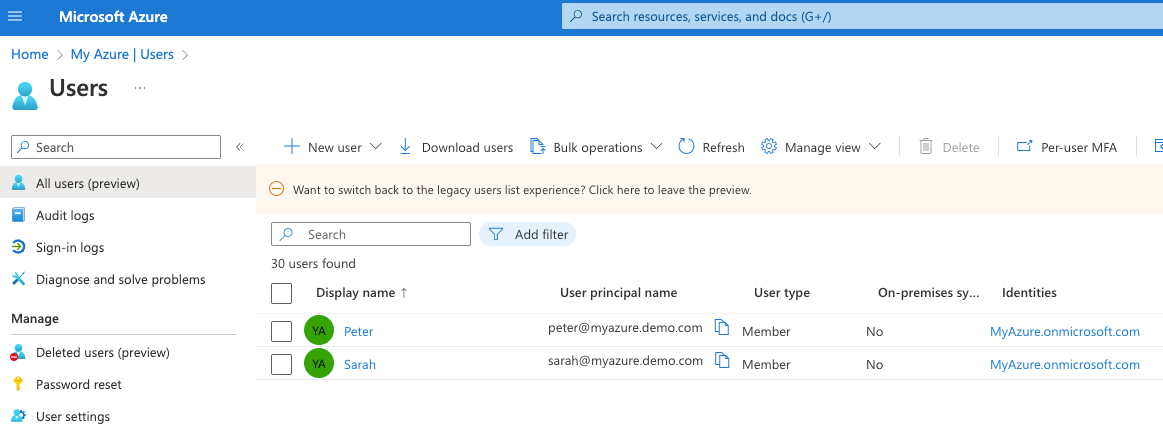Go to My Azure | Users breadcrumb
The image size is (1163, 433).
(122, 54)
